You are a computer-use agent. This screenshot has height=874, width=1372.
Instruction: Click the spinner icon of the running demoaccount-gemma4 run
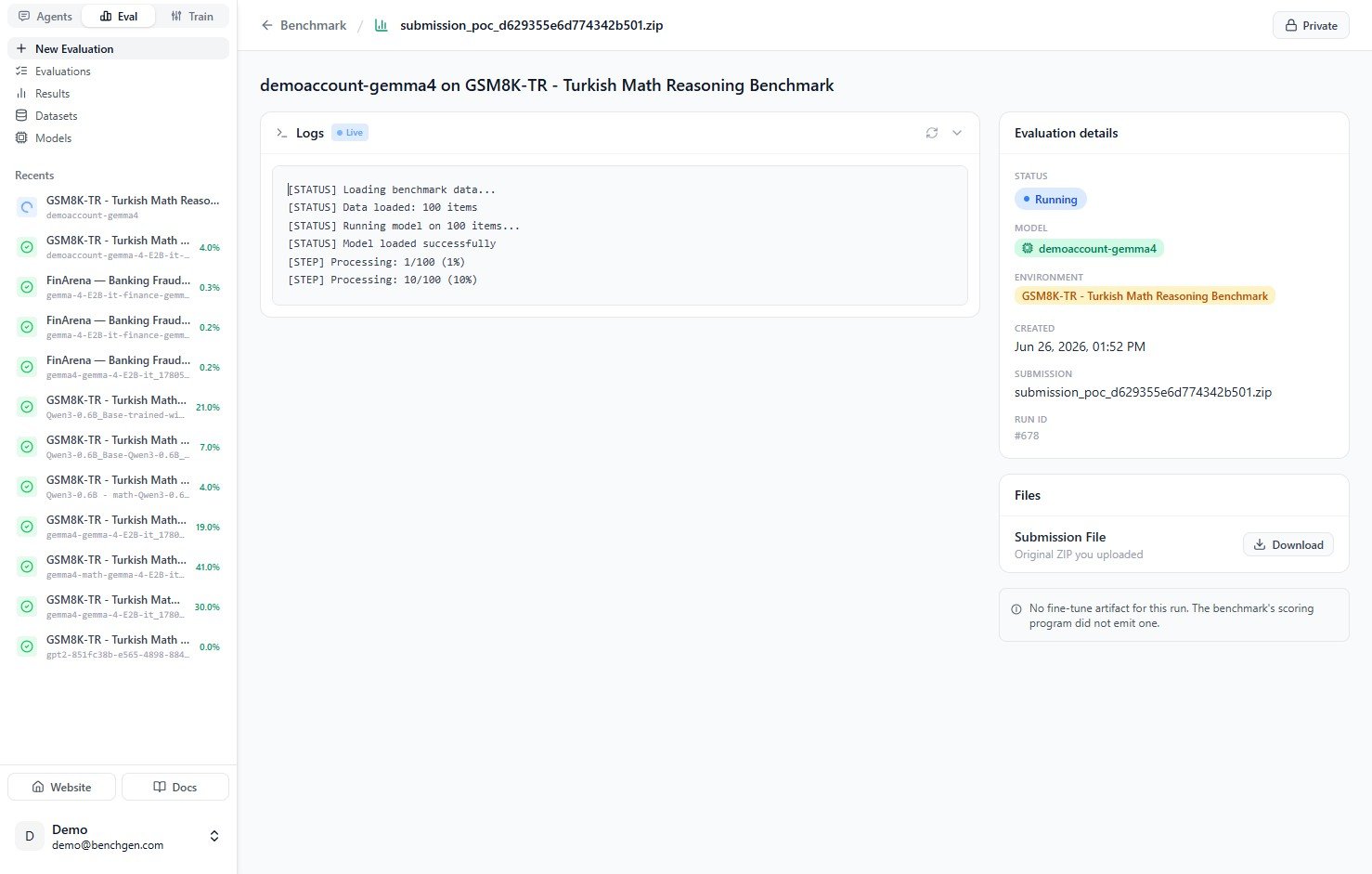(27, 207)
